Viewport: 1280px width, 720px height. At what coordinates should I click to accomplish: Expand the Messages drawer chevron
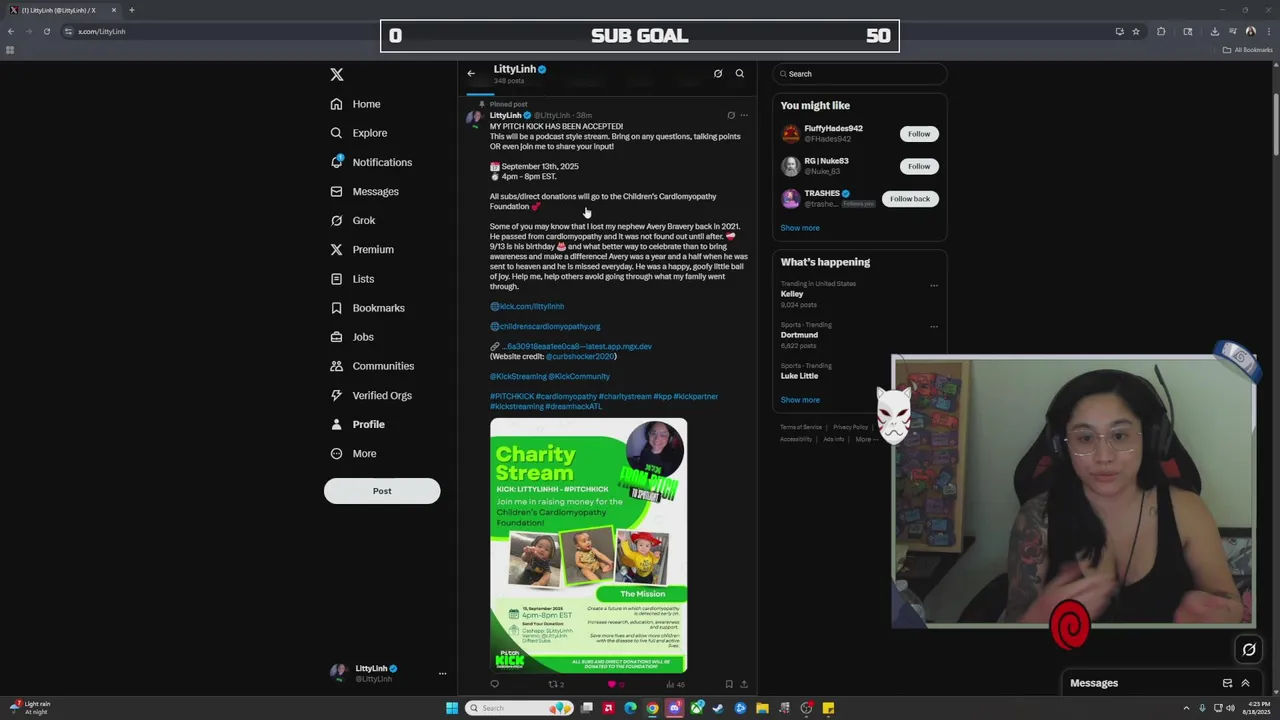click(1245, 683)
